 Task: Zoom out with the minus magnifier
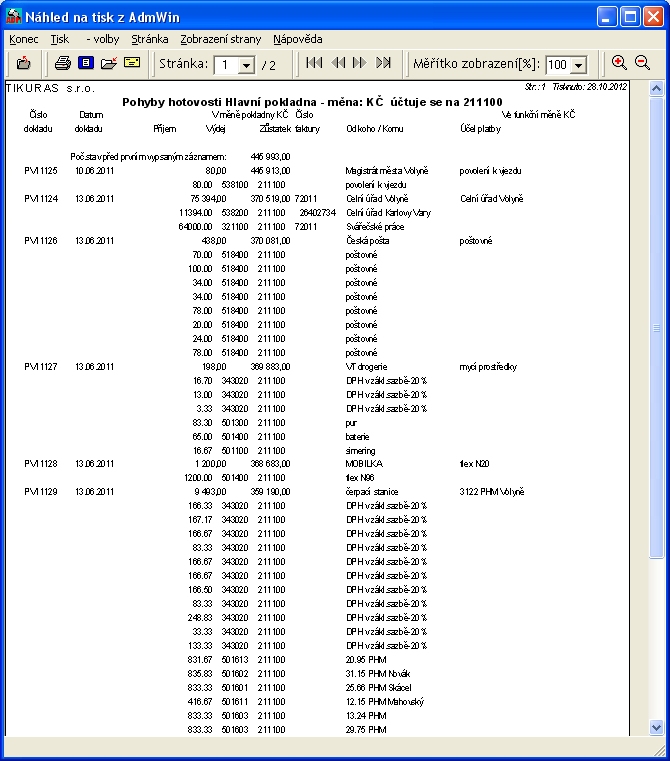(x=642, y=63)
